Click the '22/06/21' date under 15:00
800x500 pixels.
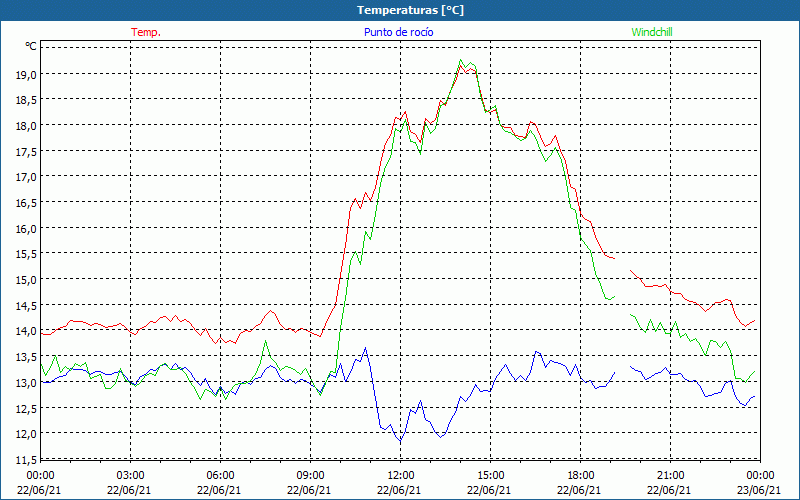(x=489, y=490)
